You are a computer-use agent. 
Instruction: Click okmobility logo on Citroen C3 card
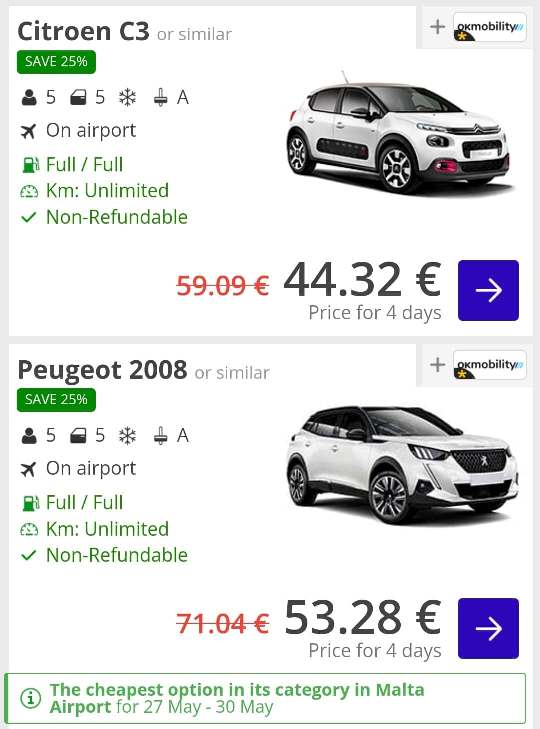pyautogui.click(x=490, y=27)
